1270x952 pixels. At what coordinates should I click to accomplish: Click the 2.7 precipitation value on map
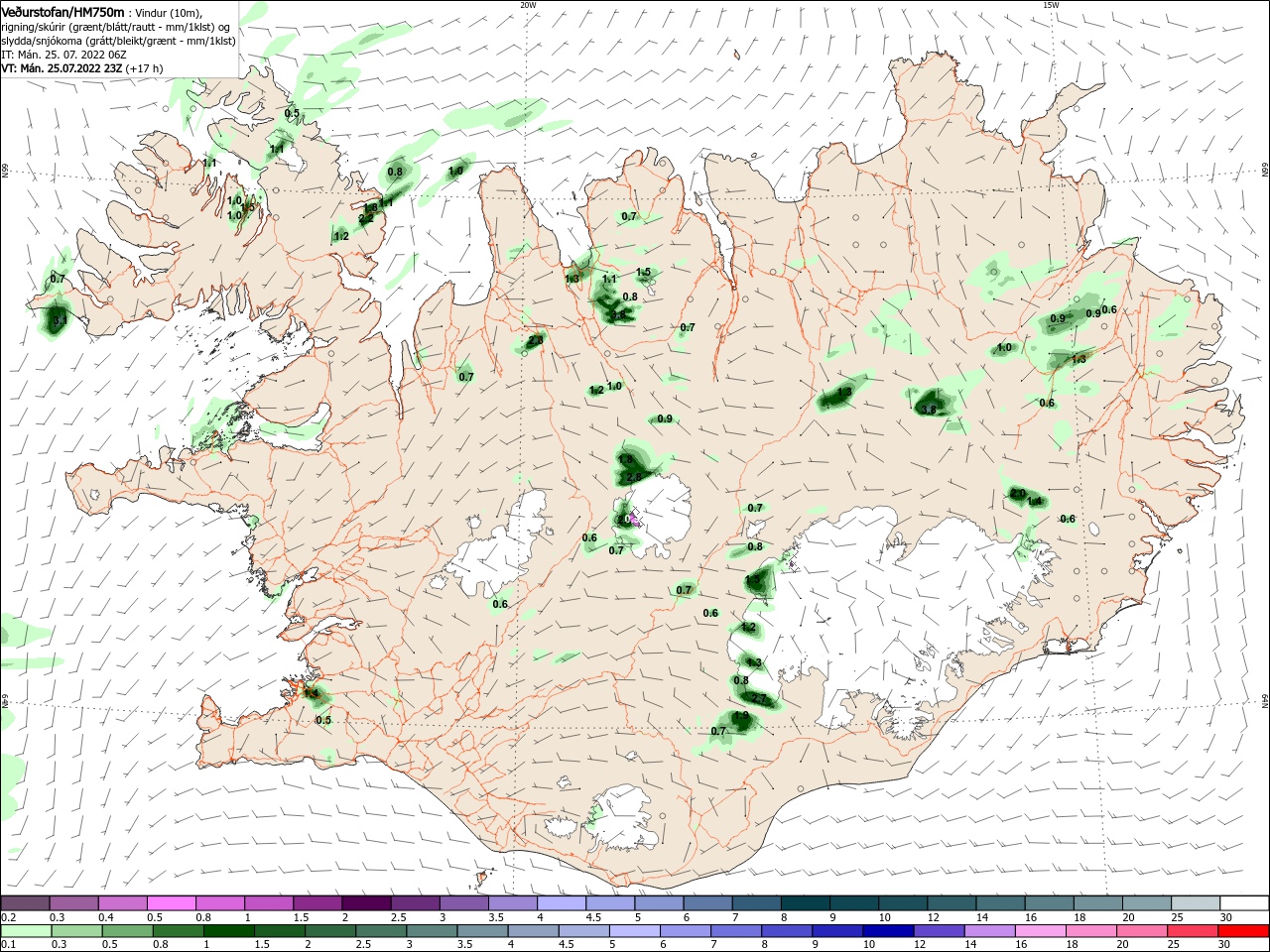(x=760, y=699)
